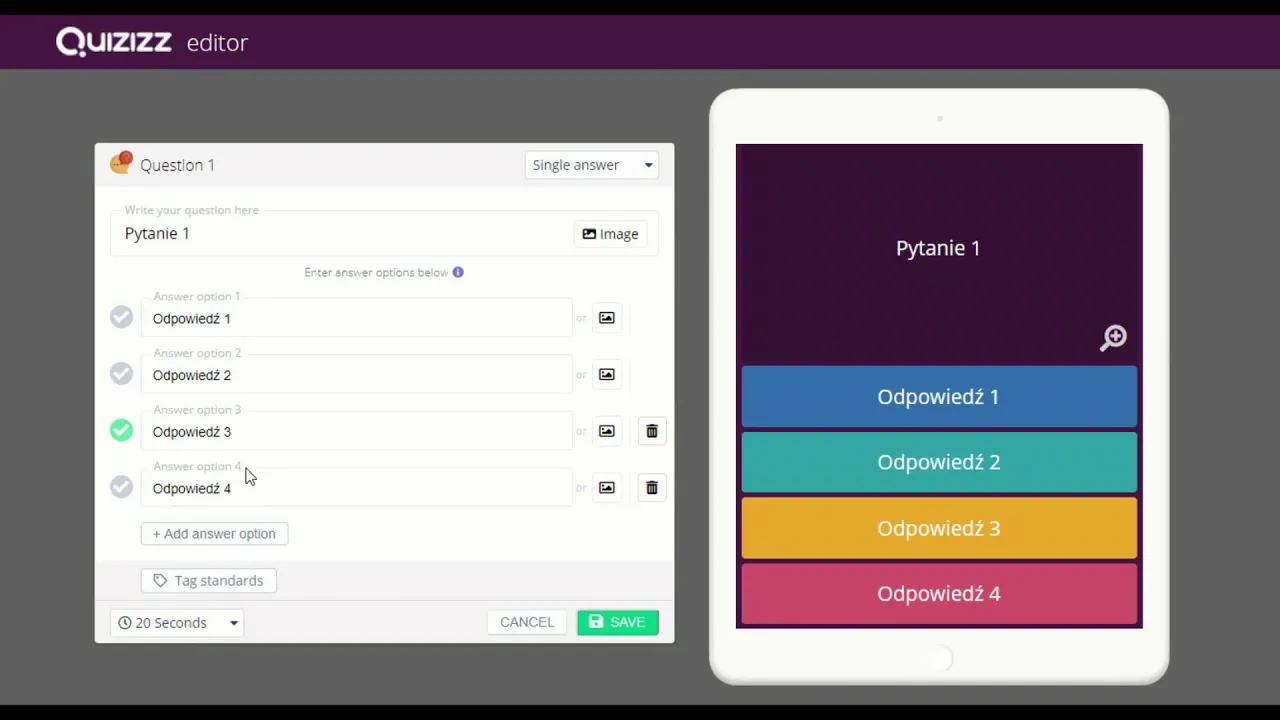The width and height of the screenshot is (1280, 720).
Task: Click Pytanie 1 text in tablet preview
Action: 938,248
